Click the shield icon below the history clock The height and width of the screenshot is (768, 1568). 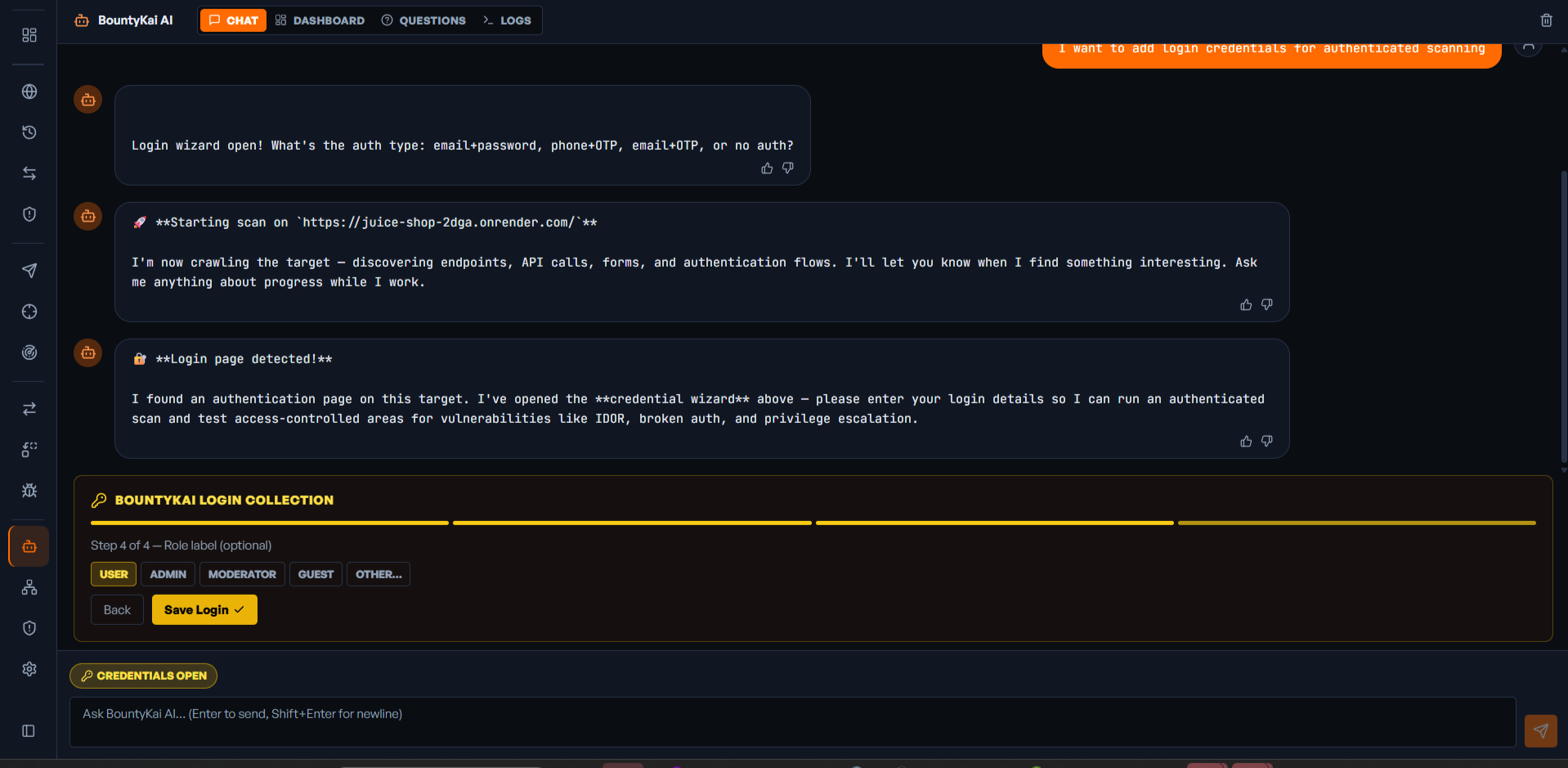click(x=29, y=214)
